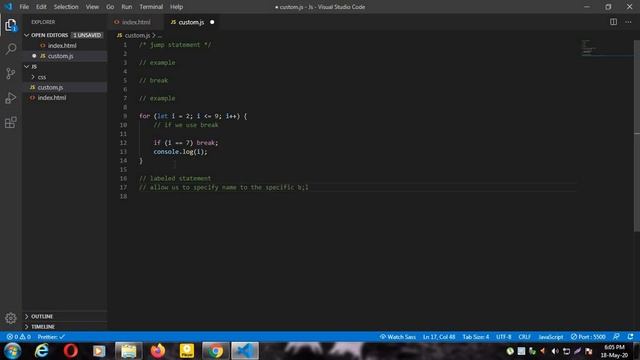Open Go to Line via Ln 17, Col 48
This screenshot has width=640, height=360.
coord(439,337)
